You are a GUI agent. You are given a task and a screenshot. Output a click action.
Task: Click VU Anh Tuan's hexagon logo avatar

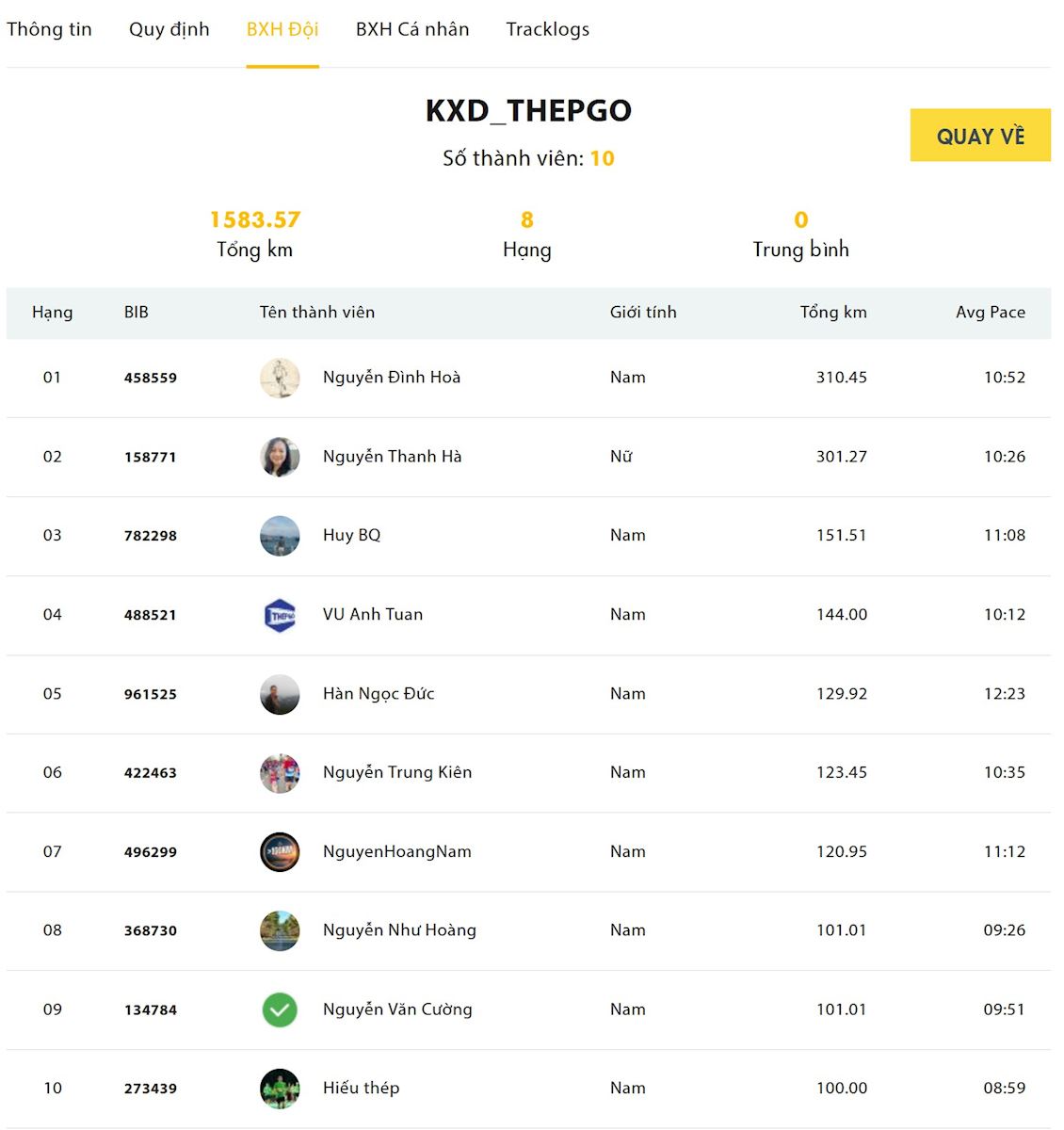(x=280, y=615)
